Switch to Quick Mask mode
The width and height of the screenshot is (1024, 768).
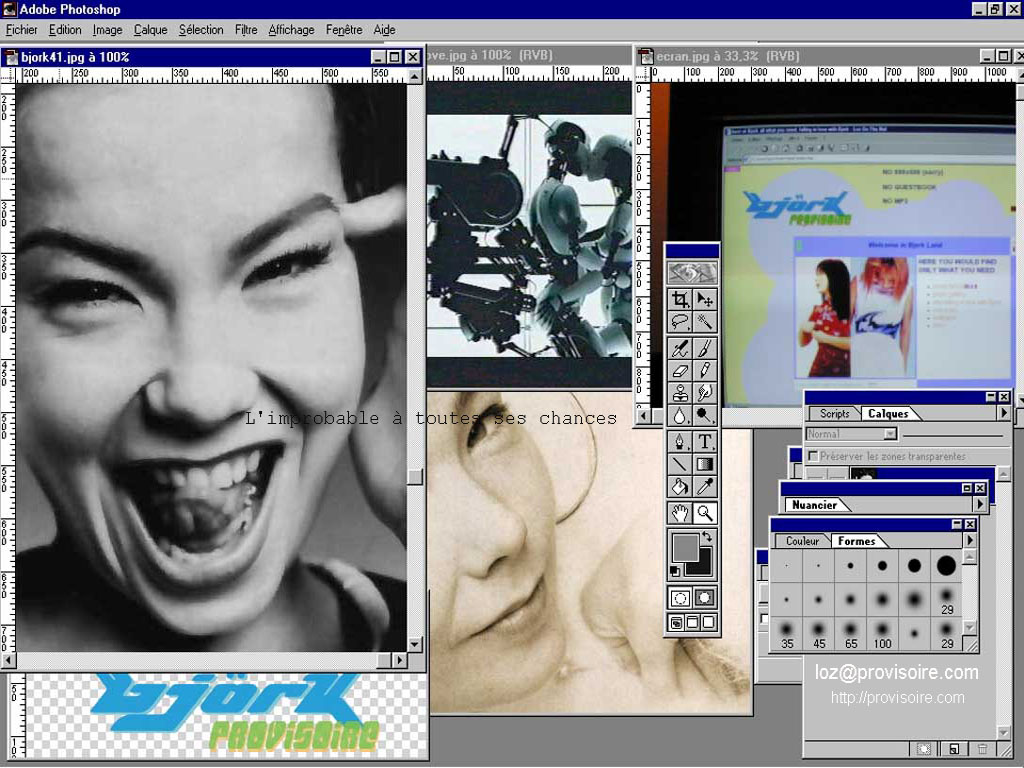(705, 598)
